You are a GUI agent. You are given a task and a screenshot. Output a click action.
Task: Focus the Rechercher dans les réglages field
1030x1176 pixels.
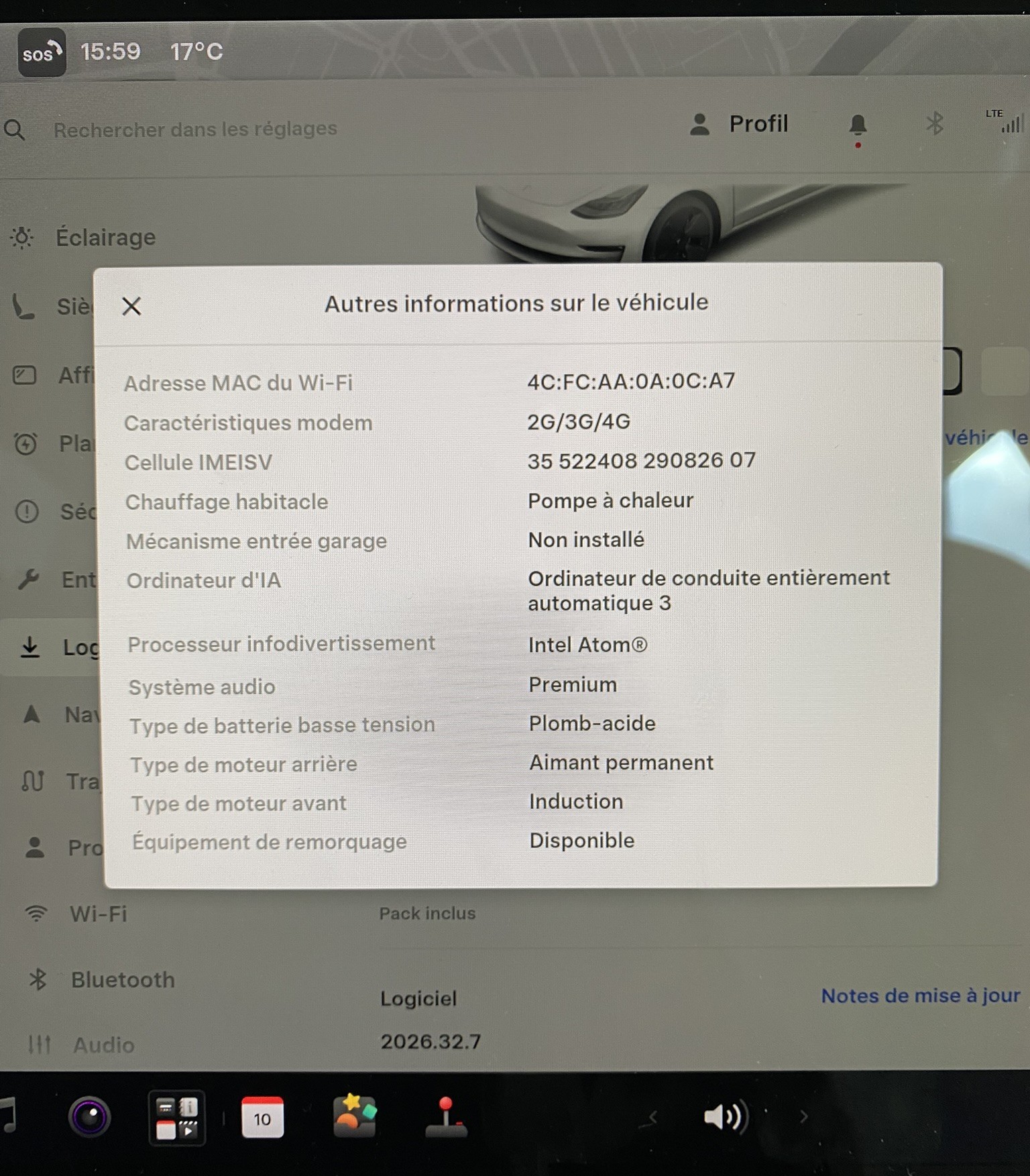coord(195,129)
